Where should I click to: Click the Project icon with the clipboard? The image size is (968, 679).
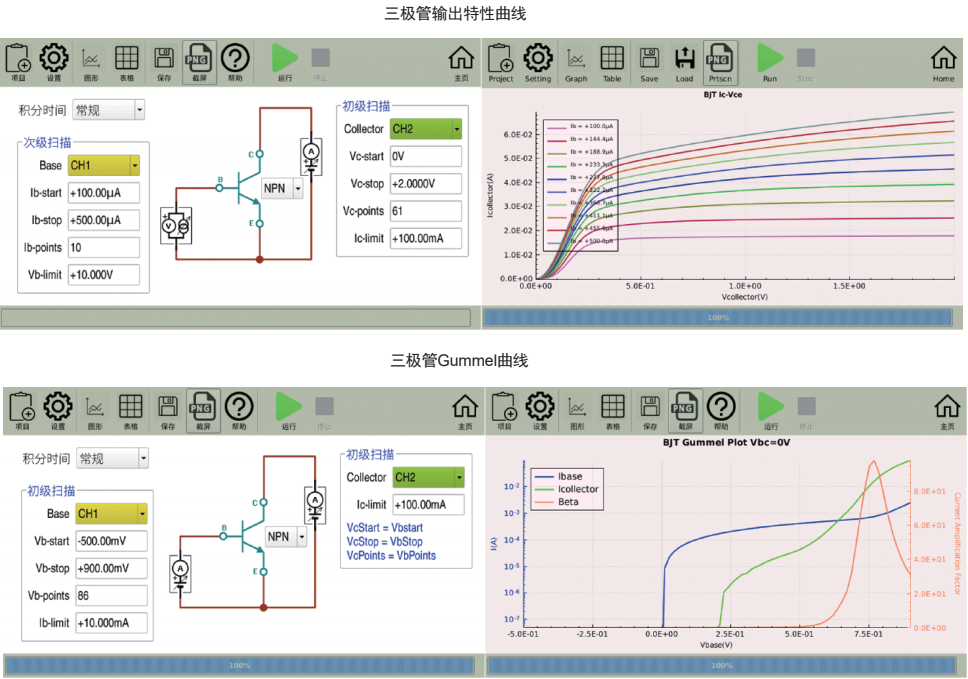click(501, 63)
